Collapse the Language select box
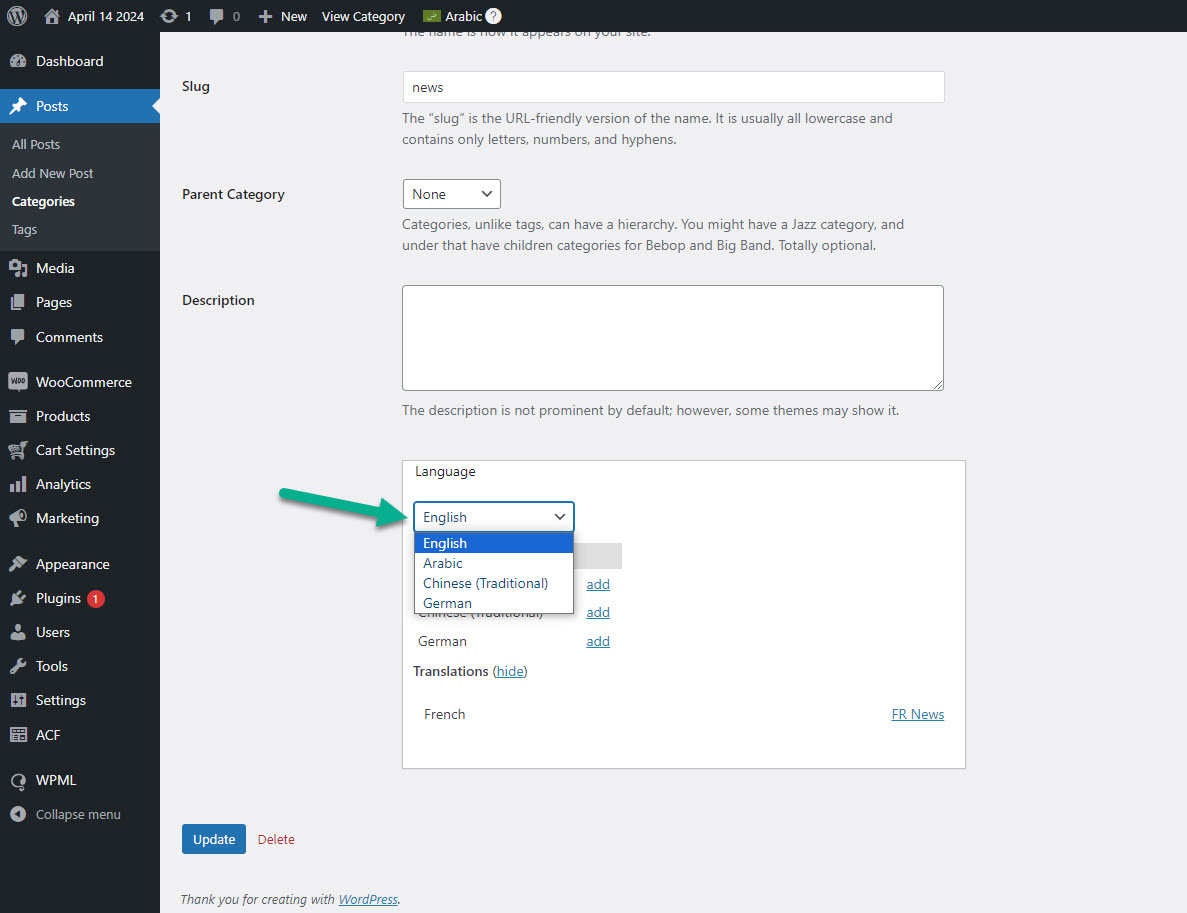This screenshot has height=913, width=1187. 494,517
